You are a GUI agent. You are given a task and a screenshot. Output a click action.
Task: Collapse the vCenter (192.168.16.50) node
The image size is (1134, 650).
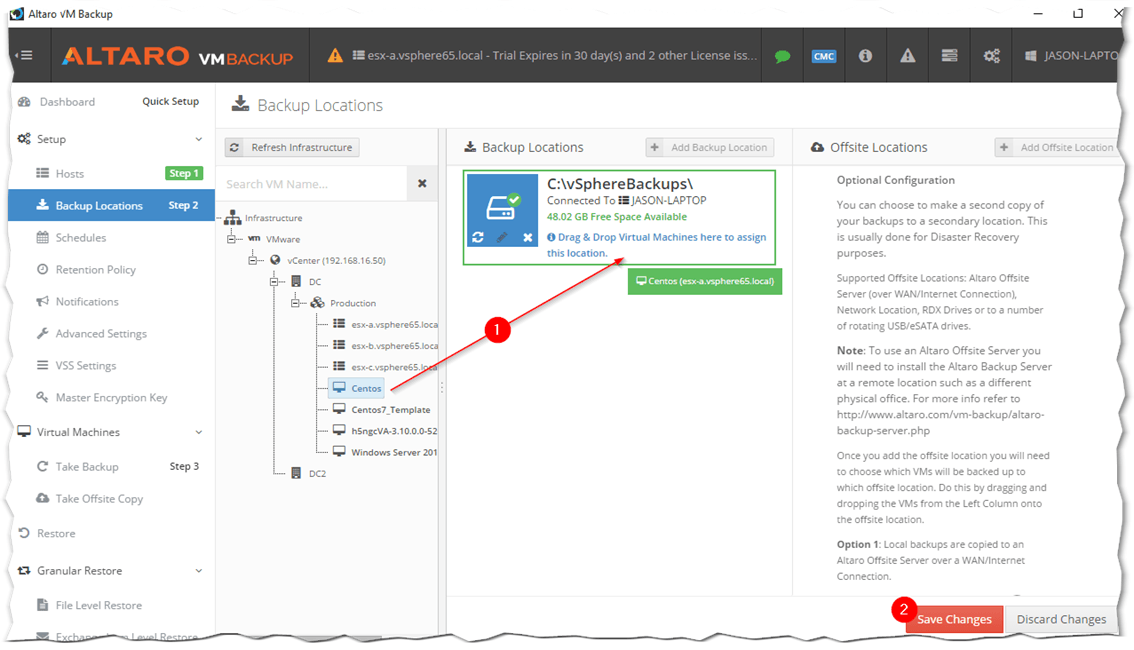coord(252,260)
